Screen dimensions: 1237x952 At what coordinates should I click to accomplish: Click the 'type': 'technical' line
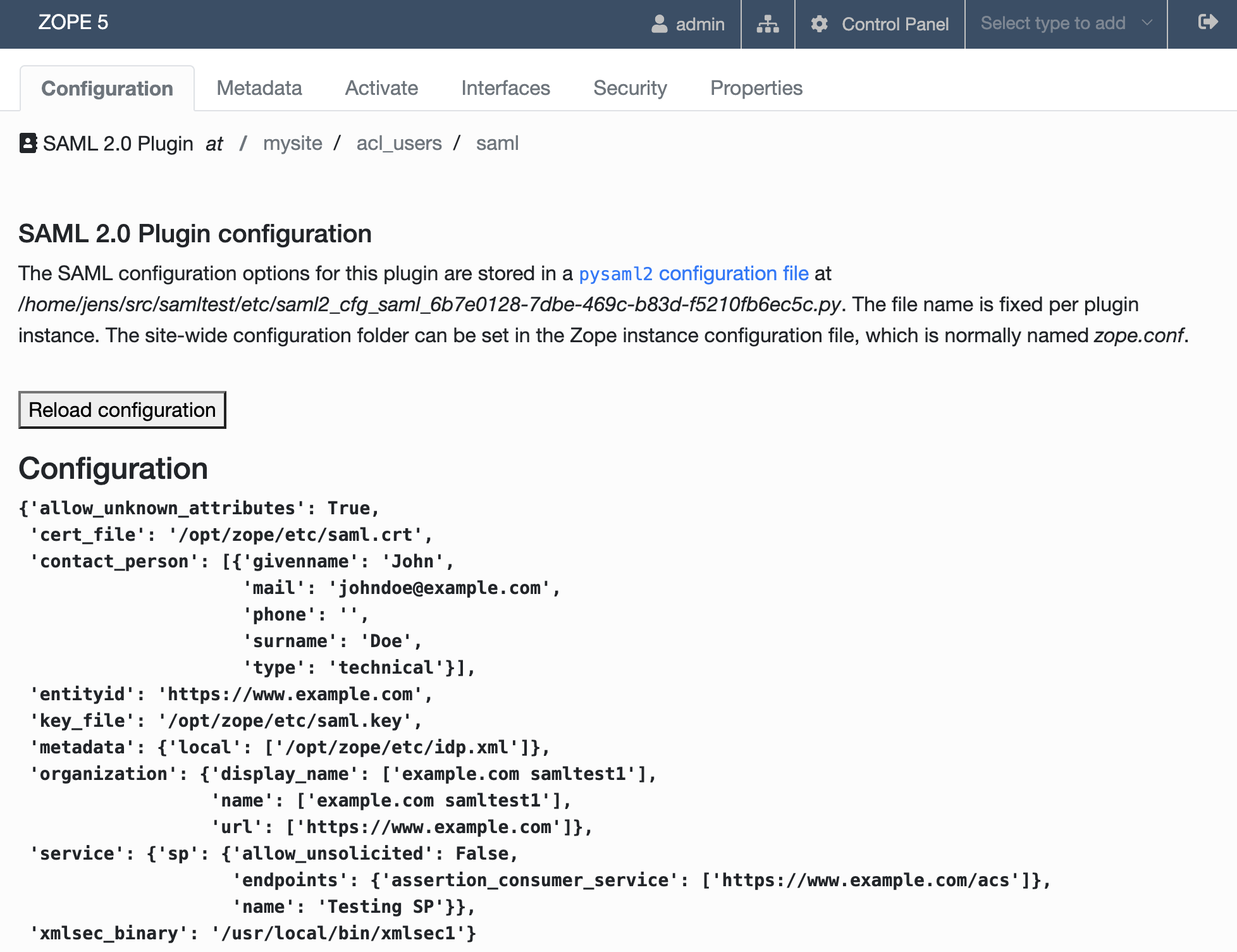coord(359,668)
